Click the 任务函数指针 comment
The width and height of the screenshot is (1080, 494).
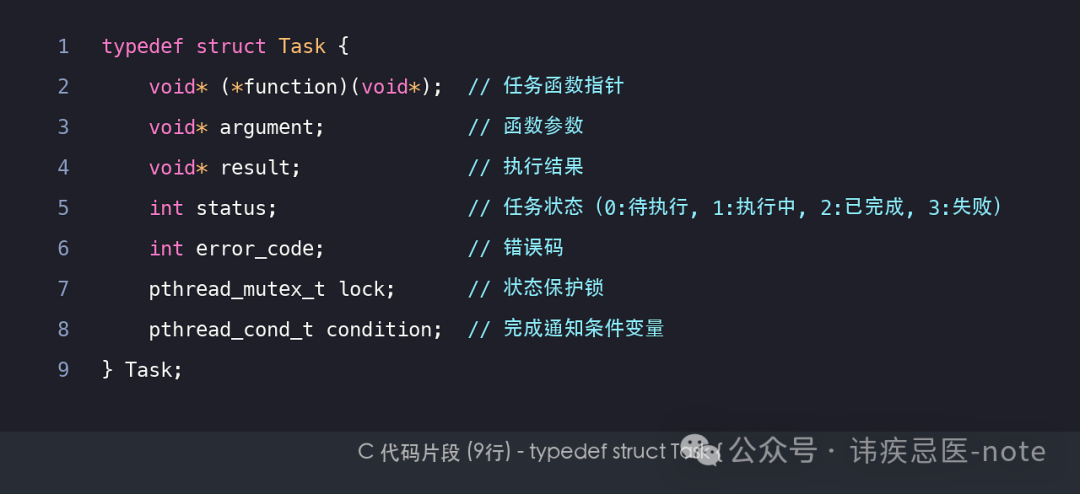pos(564,87)
